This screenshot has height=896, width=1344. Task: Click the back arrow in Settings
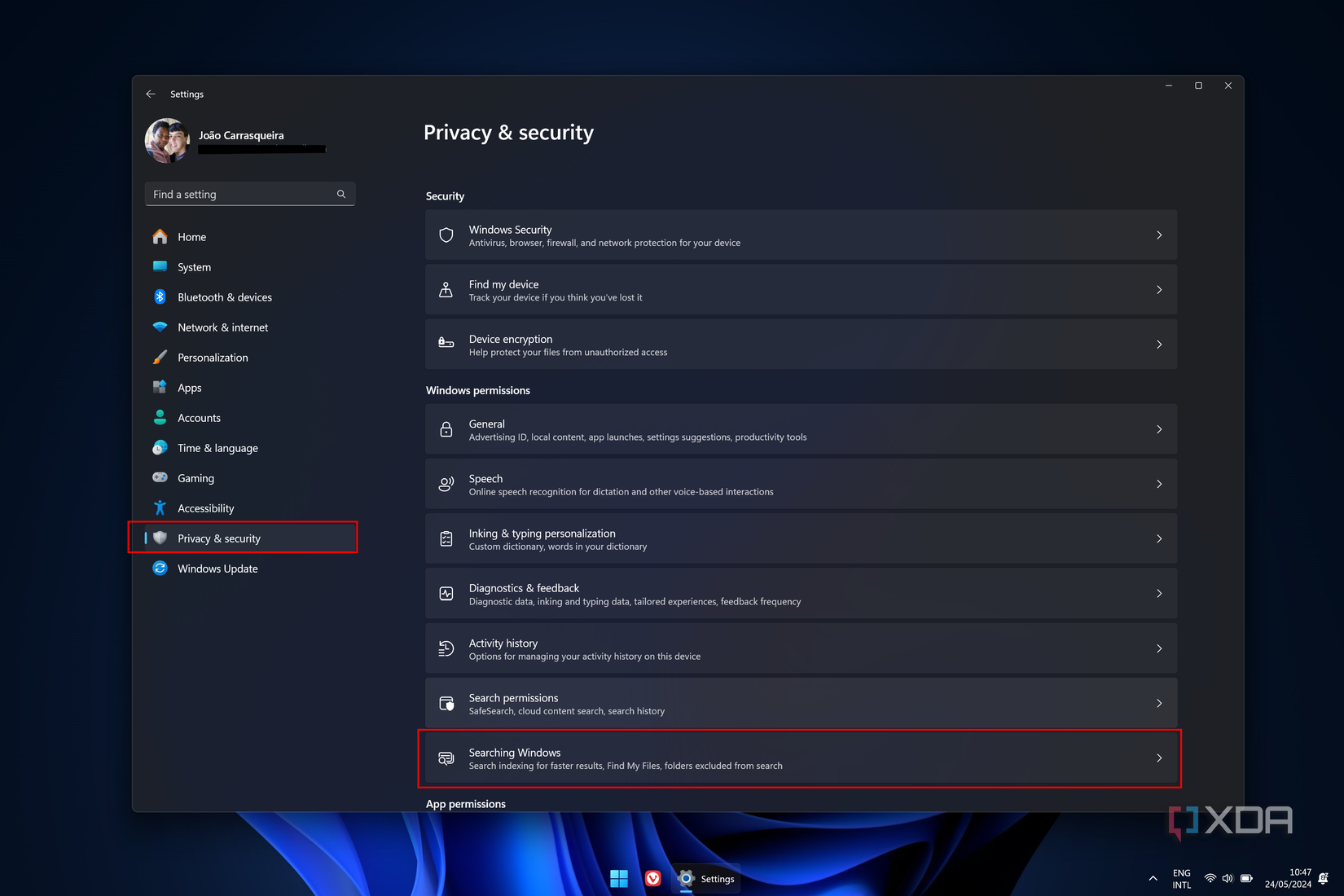tap(151, 94)
